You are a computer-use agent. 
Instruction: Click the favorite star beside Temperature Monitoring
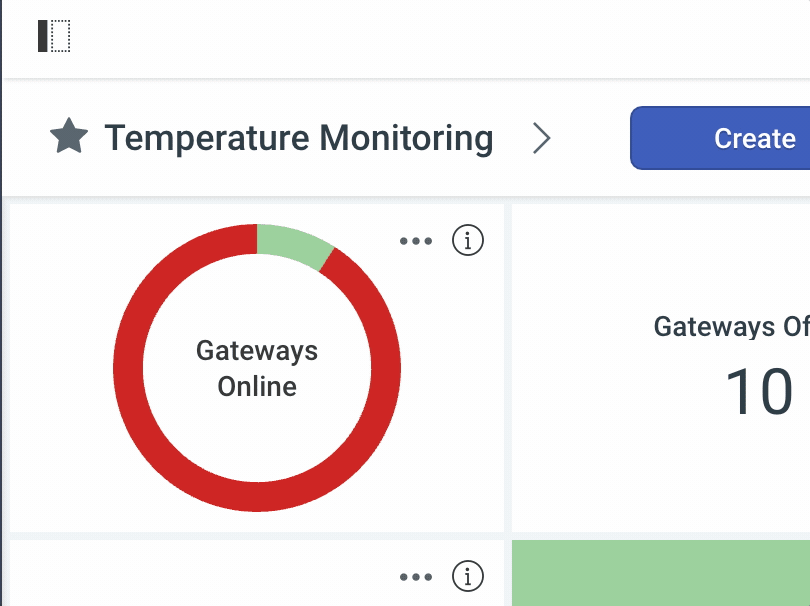click(69, 136)
